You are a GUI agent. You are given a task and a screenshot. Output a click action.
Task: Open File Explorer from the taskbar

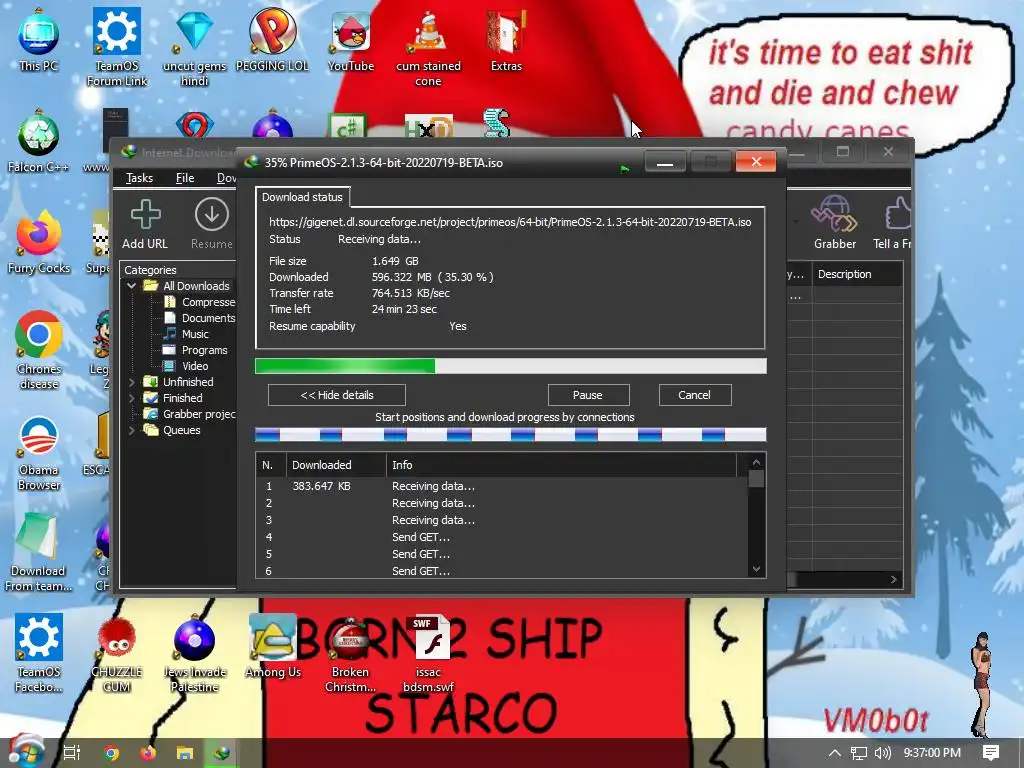(x=185, y=753)
